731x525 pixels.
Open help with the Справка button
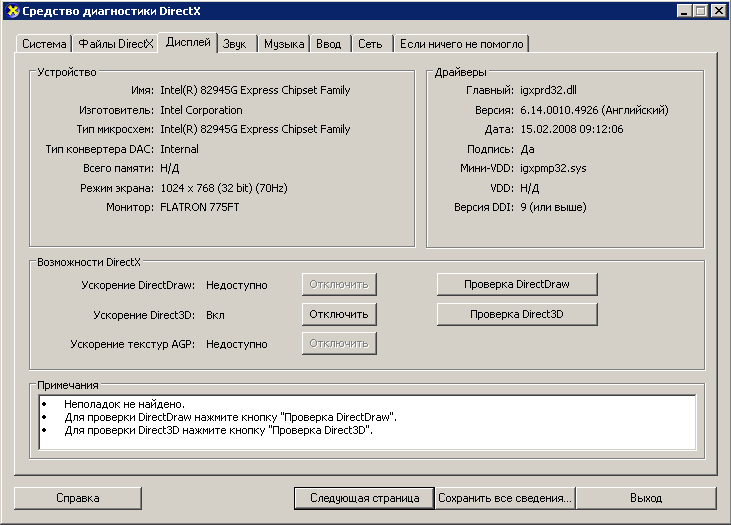77,497
